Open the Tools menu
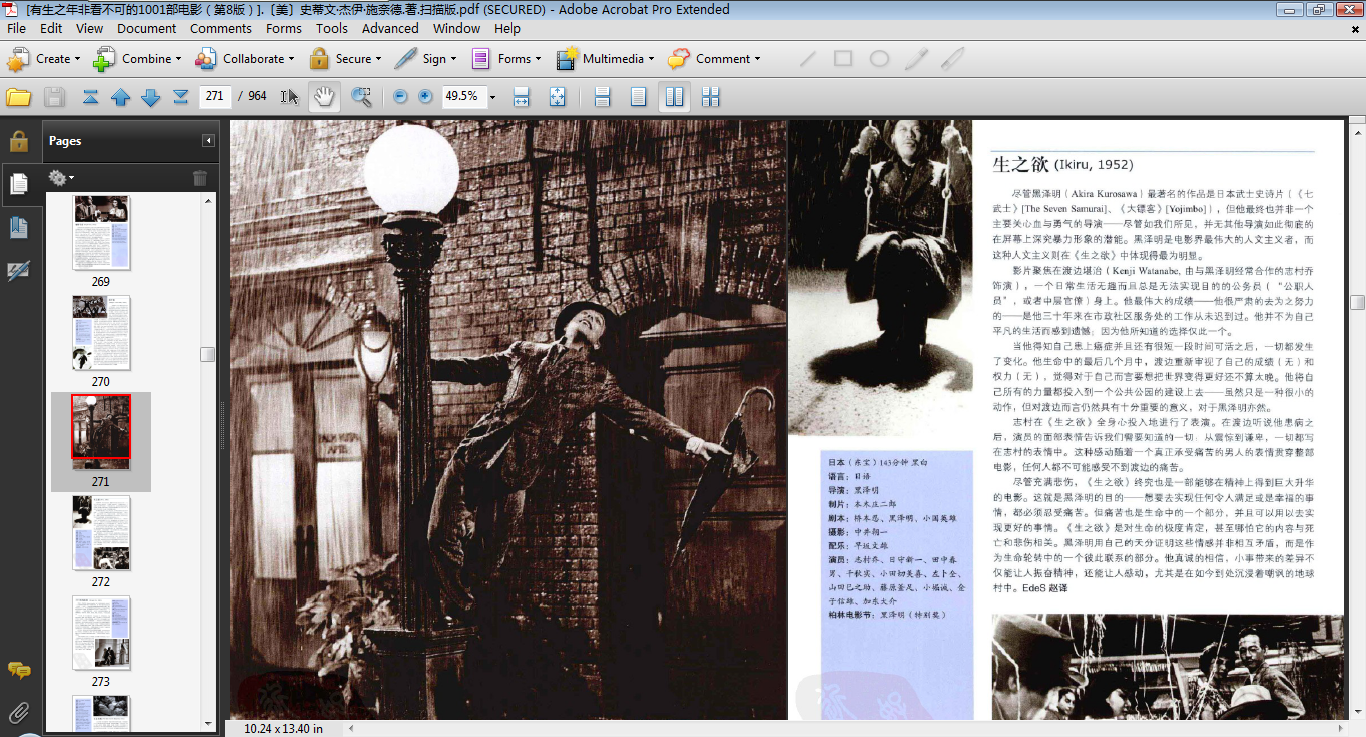This screenshot has height=737, width=1366. 331,29
